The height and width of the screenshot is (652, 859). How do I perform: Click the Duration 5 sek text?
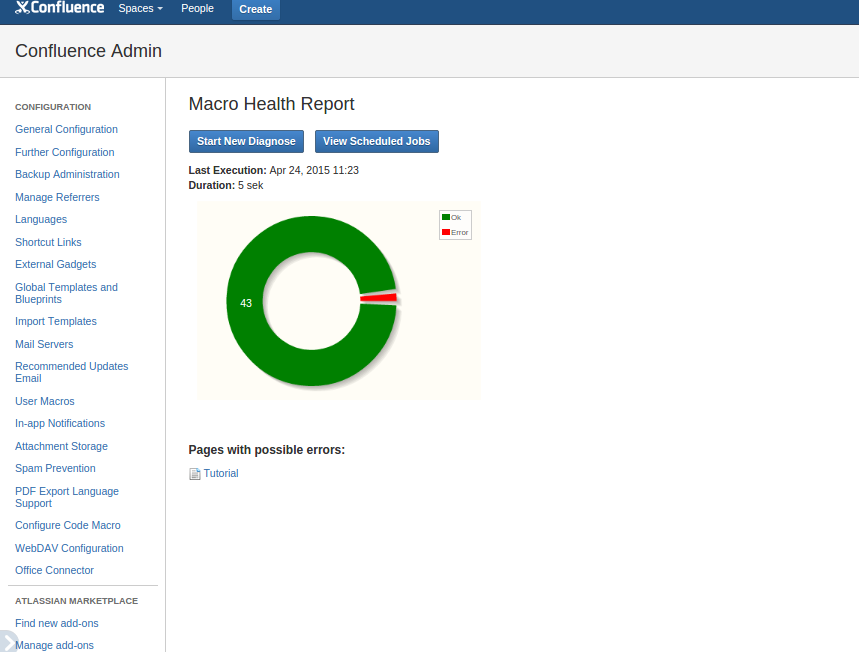226,185
